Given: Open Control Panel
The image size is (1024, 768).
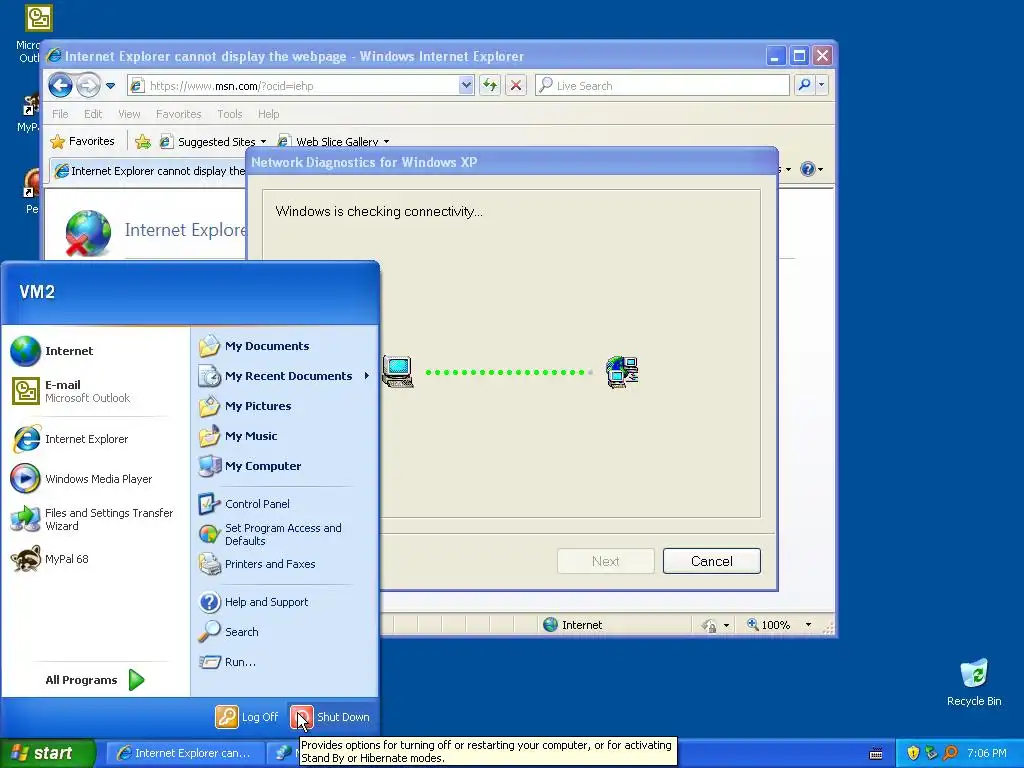Looking at the screenshot, I should 285,504.
